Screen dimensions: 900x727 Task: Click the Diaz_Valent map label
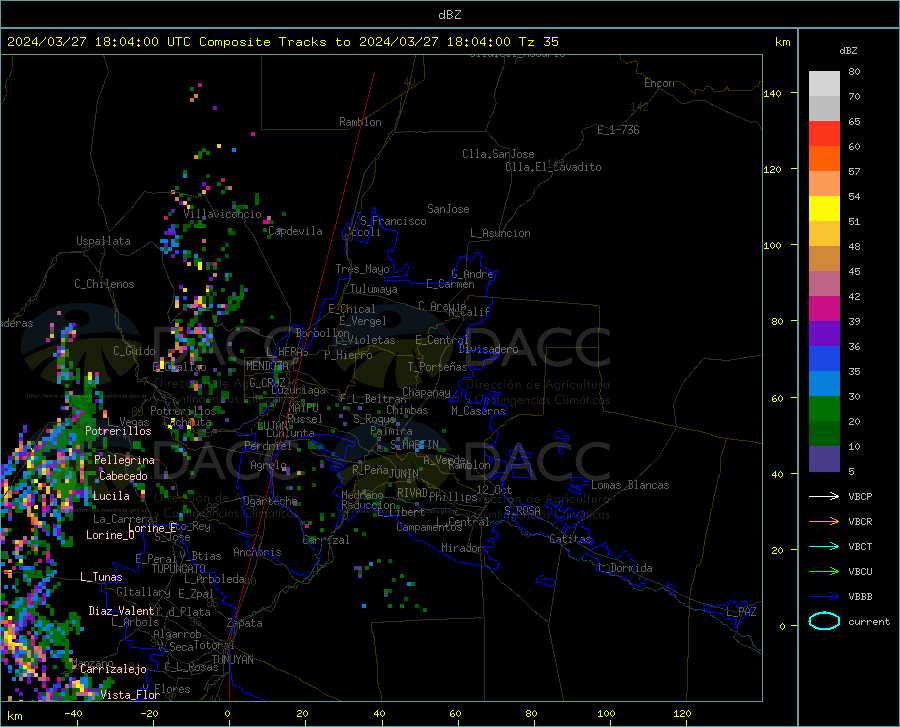121,611
